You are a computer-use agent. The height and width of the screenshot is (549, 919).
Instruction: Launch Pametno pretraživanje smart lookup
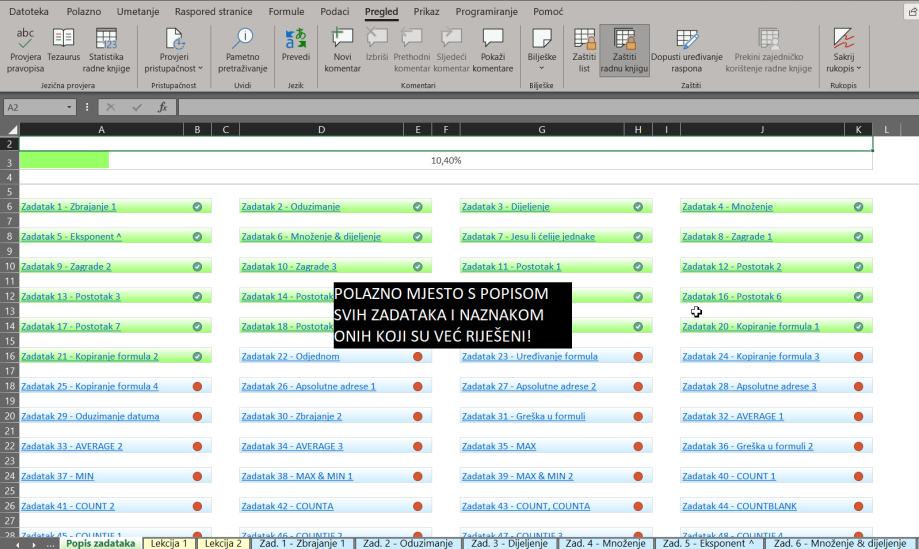[242, 40]
